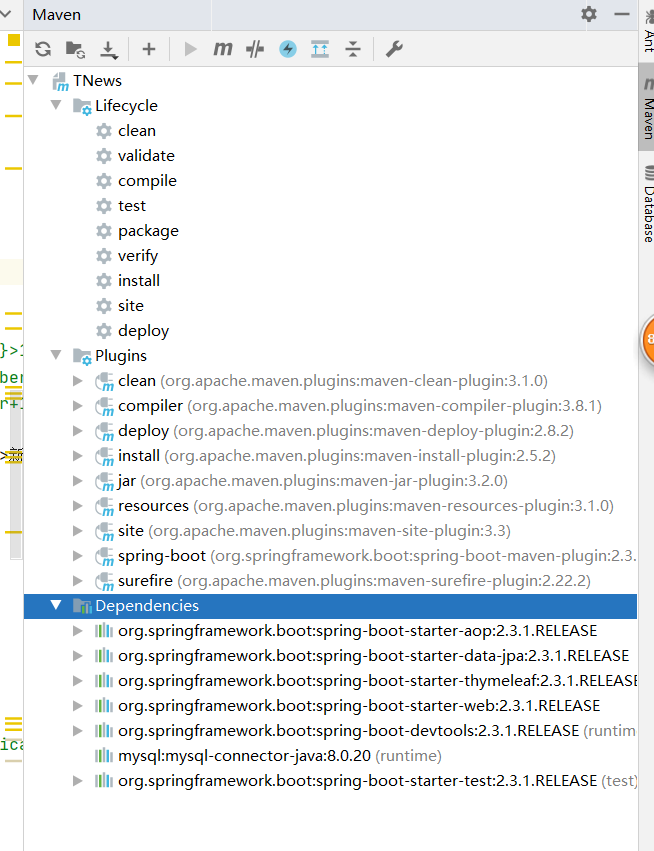Expand spring-boot-devtools dependency
Viewport: 654px width, 851px height.
(x=78, y=731)
